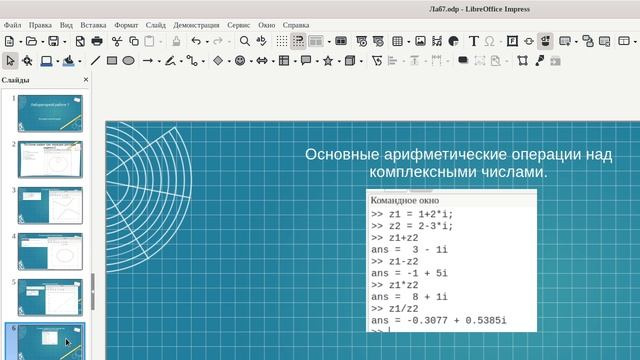Expand the Insert Table dropdown arrow
640x360 pixels.
(x=408, y=42)
